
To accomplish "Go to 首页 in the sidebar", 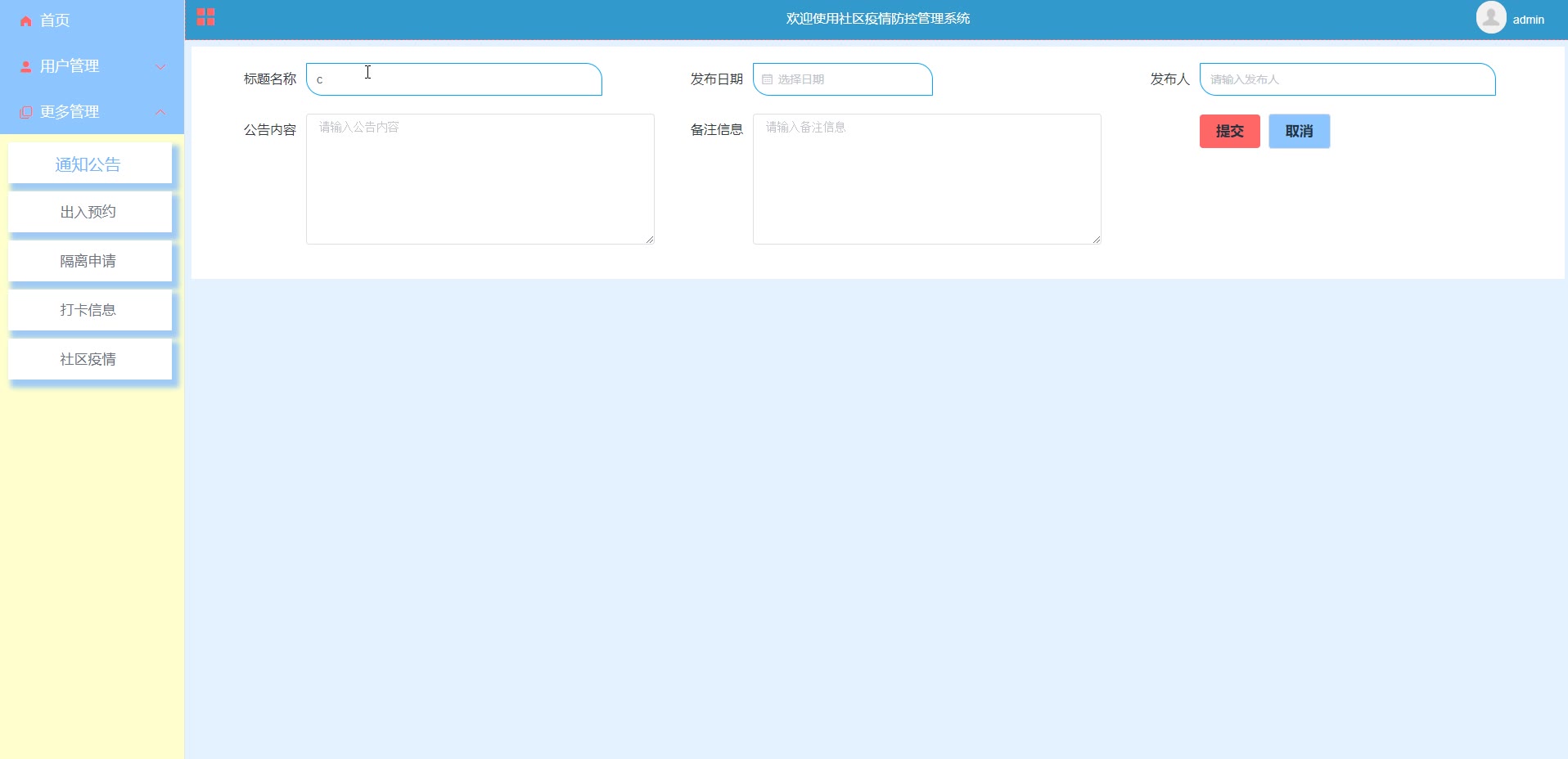I will point(92,20).
